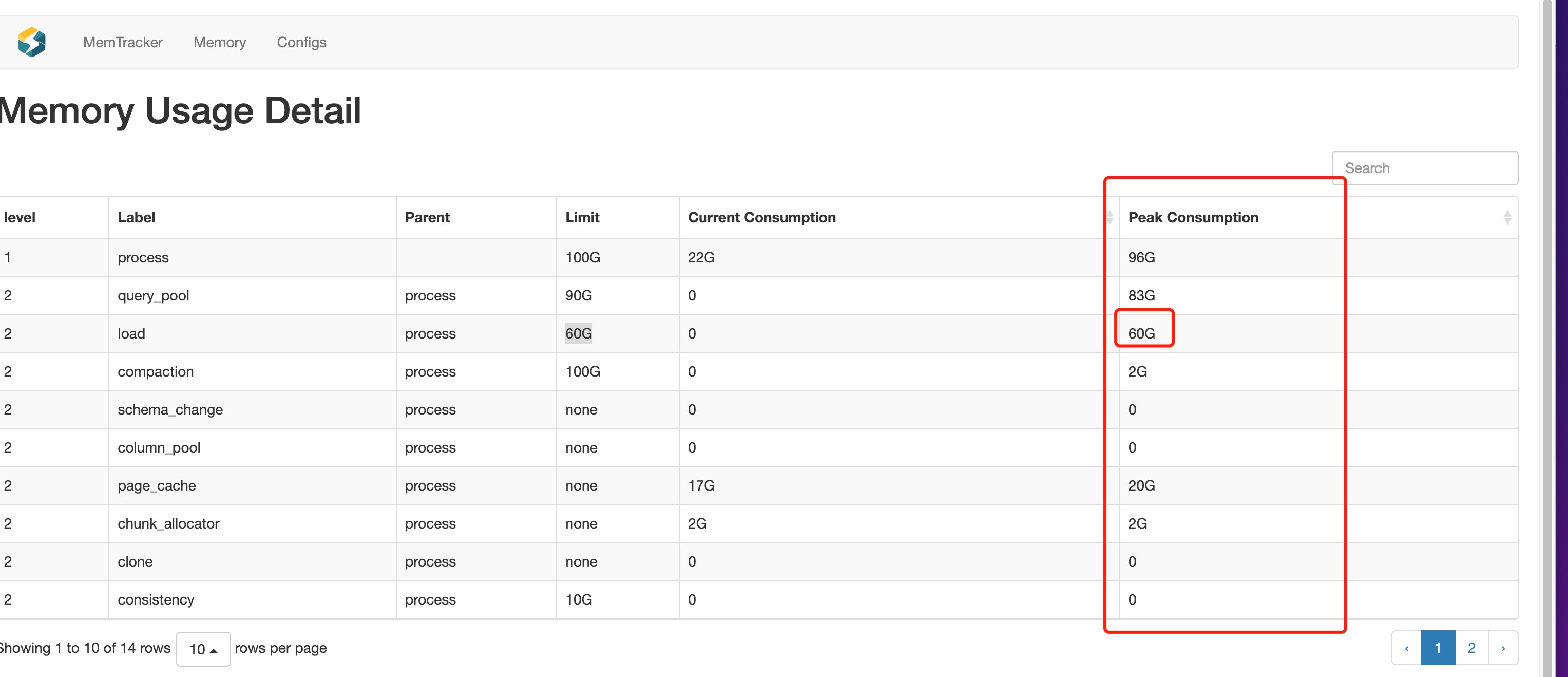
Task: Click the Showing 1 to 10 rows text
Action: 85,648
